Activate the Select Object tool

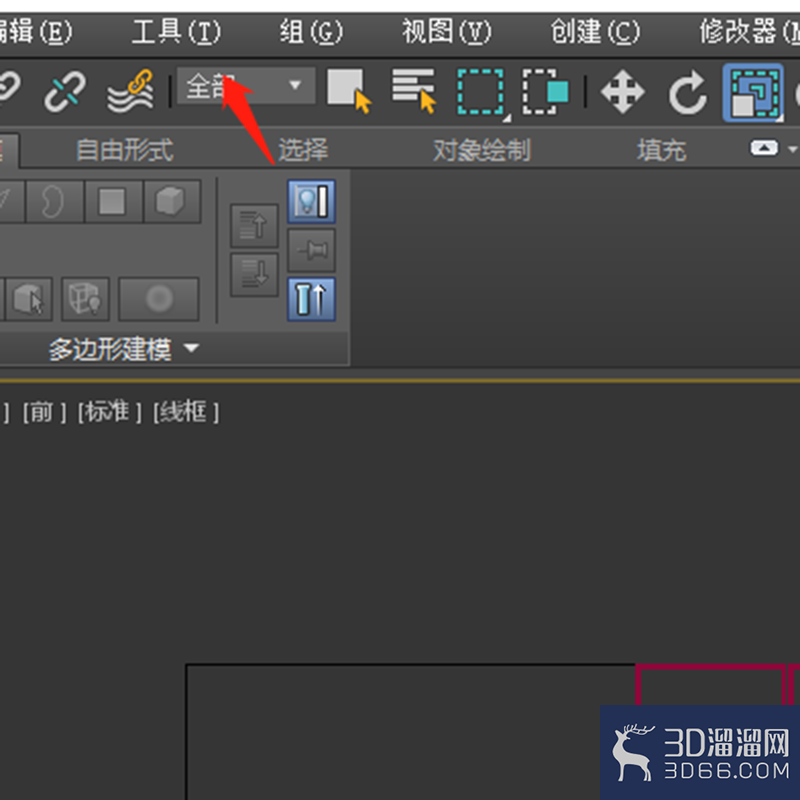tap(349, 91)
